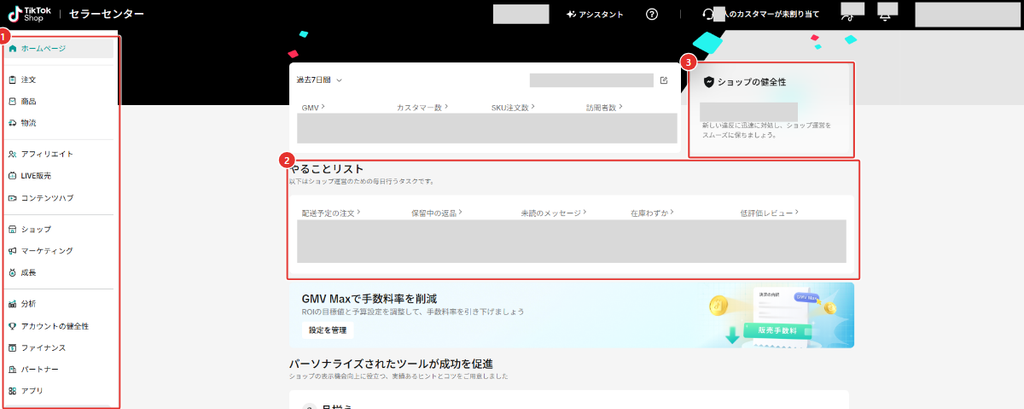
Task: Open the 過去7日間 period dropdown
Action: (x=319, y=80)
